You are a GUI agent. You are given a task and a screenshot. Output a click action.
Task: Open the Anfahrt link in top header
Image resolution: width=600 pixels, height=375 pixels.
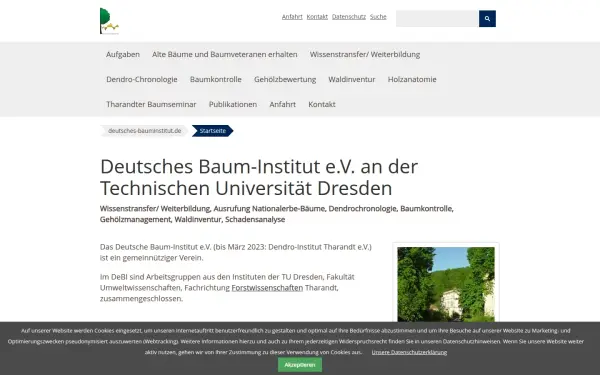(x=292, y=17)
